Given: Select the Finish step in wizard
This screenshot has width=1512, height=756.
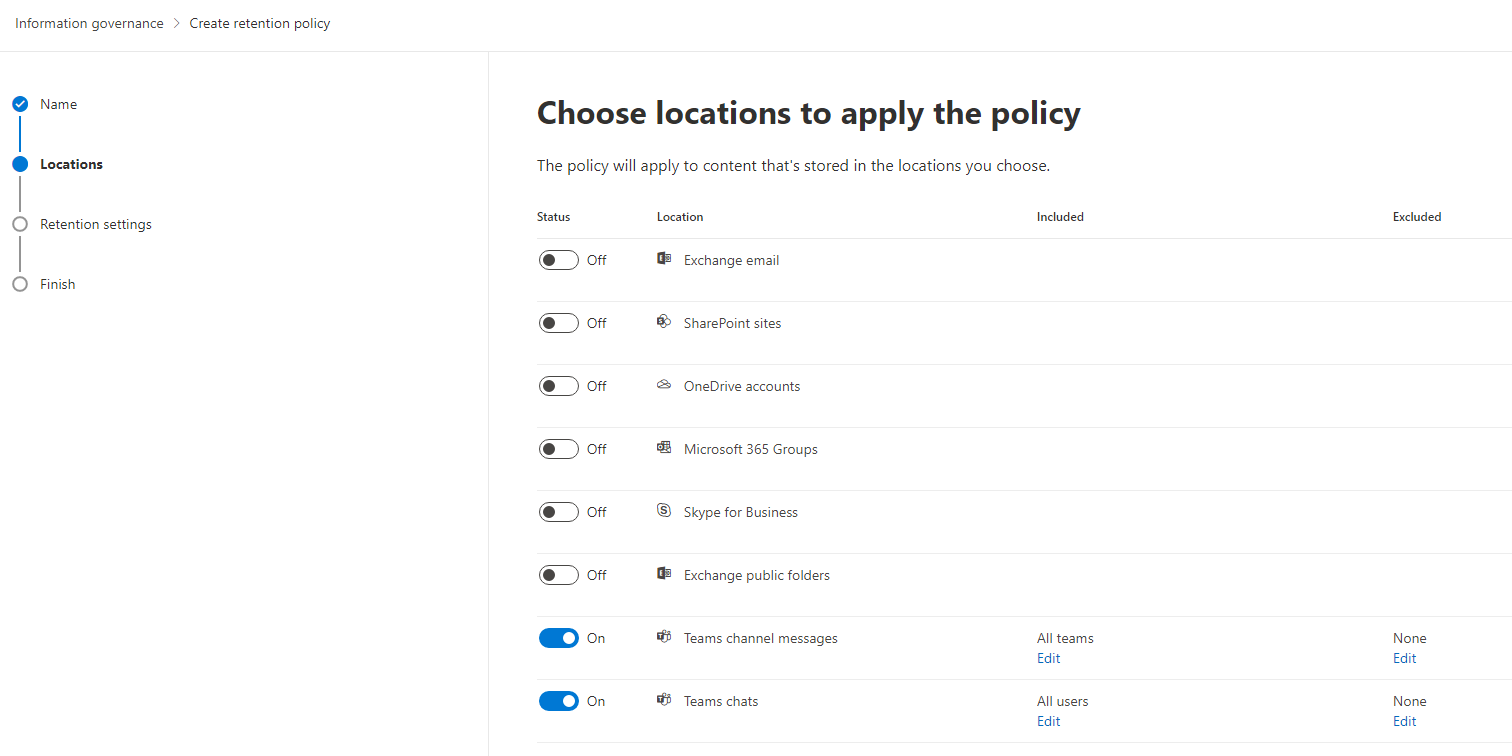Looking at the screenshot, I should [58, 284].
